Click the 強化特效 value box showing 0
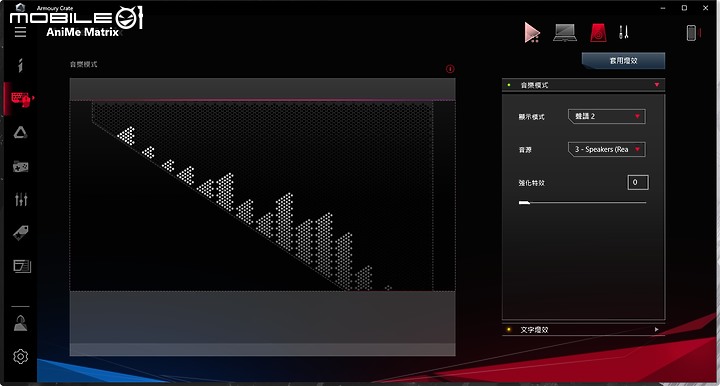Screen dimensions: 720x386 point(638,182)
